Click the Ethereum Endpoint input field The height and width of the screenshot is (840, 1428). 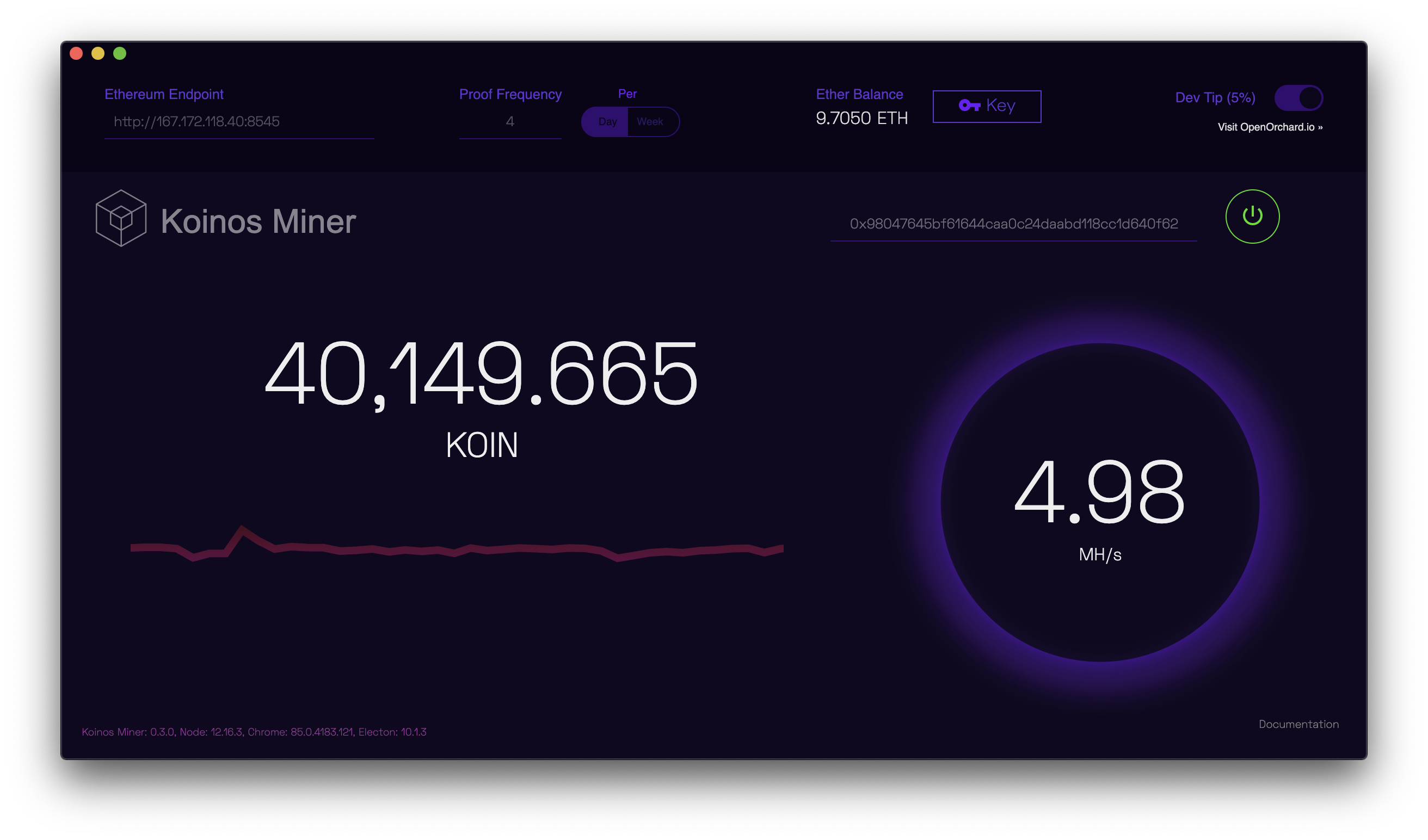(238, 121)
